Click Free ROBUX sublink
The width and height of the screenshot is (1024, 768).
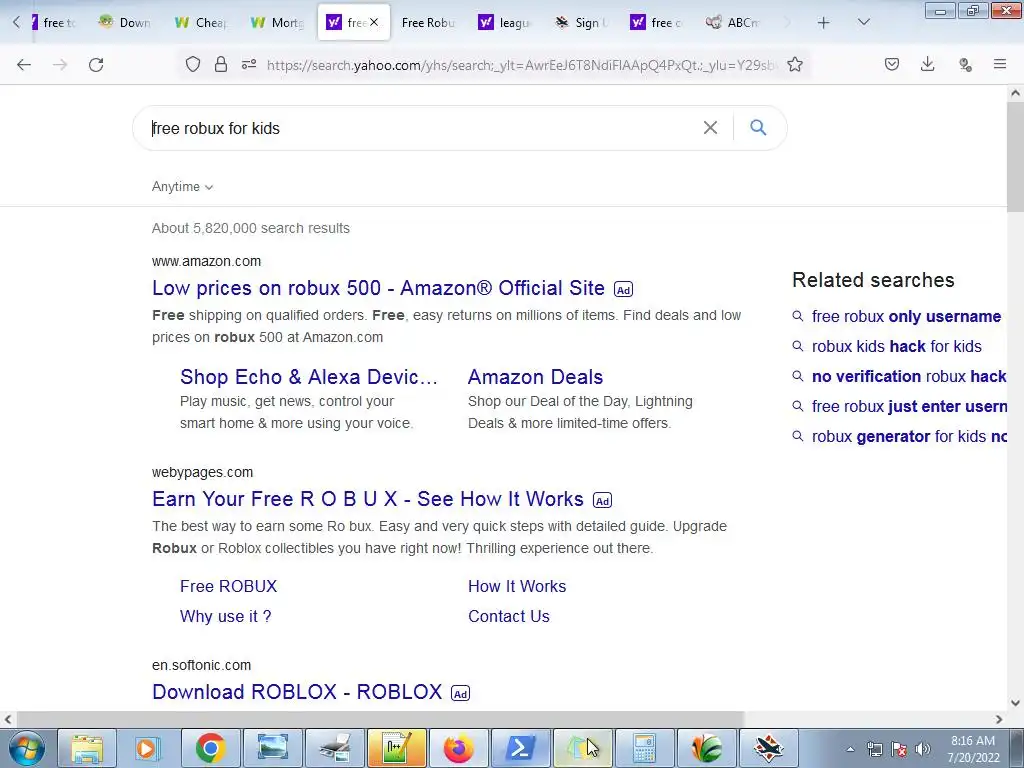pos(229,586)
